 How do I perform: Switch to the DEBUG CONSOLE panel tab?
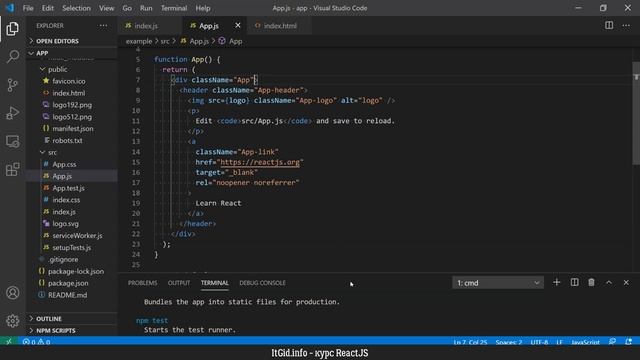tap(262, 283)
